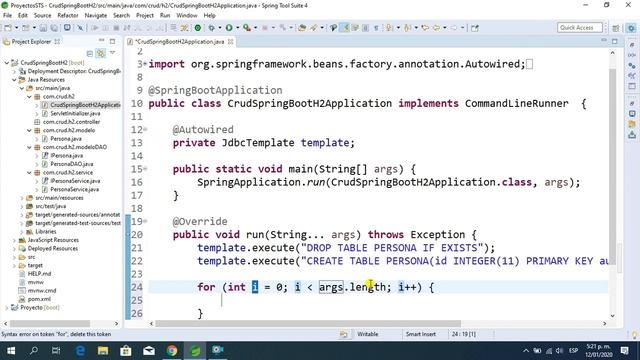Click the Run with coverage toolbar icon
Viewport: 640px width, 360px height.
pos(247,28)
